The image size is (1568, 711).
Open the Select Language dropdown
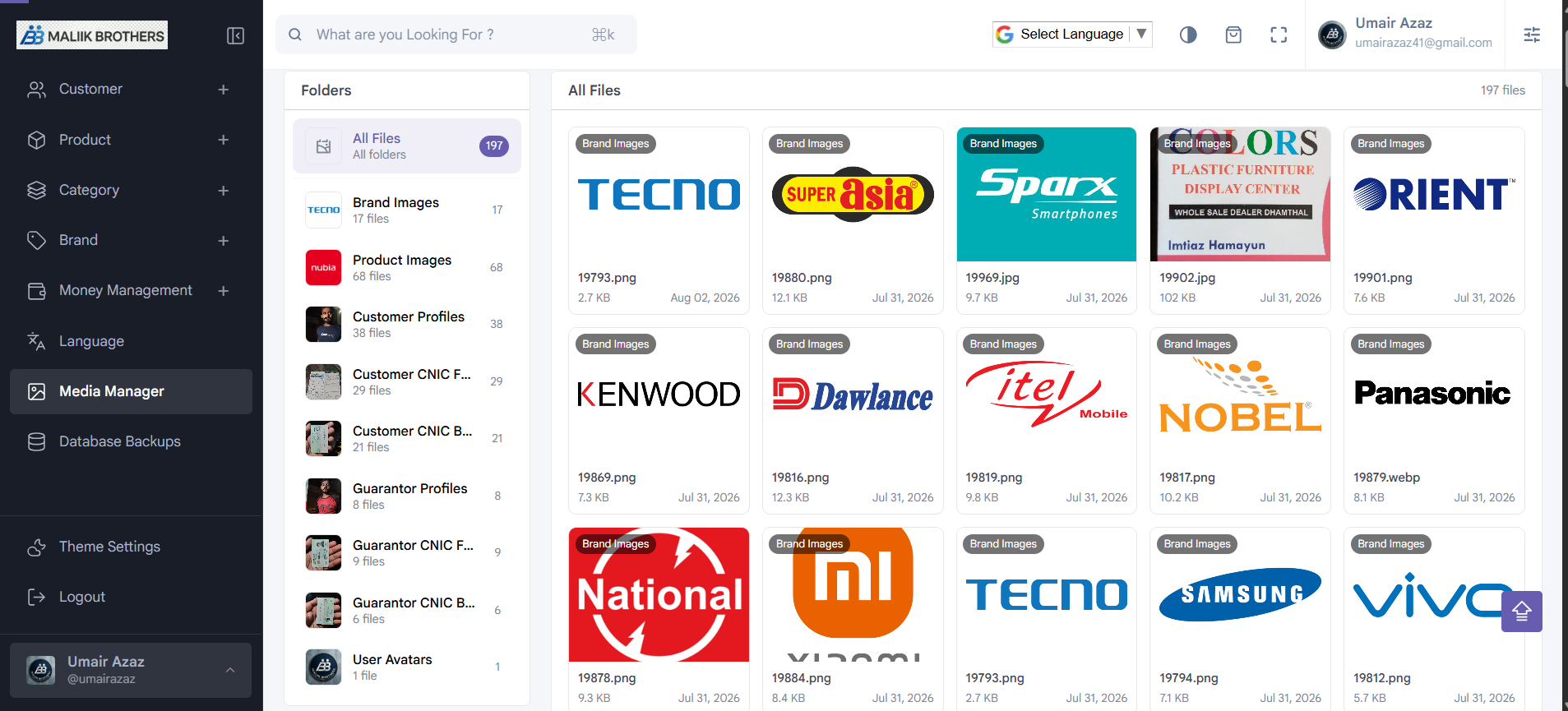click(x=1072, y=35)
